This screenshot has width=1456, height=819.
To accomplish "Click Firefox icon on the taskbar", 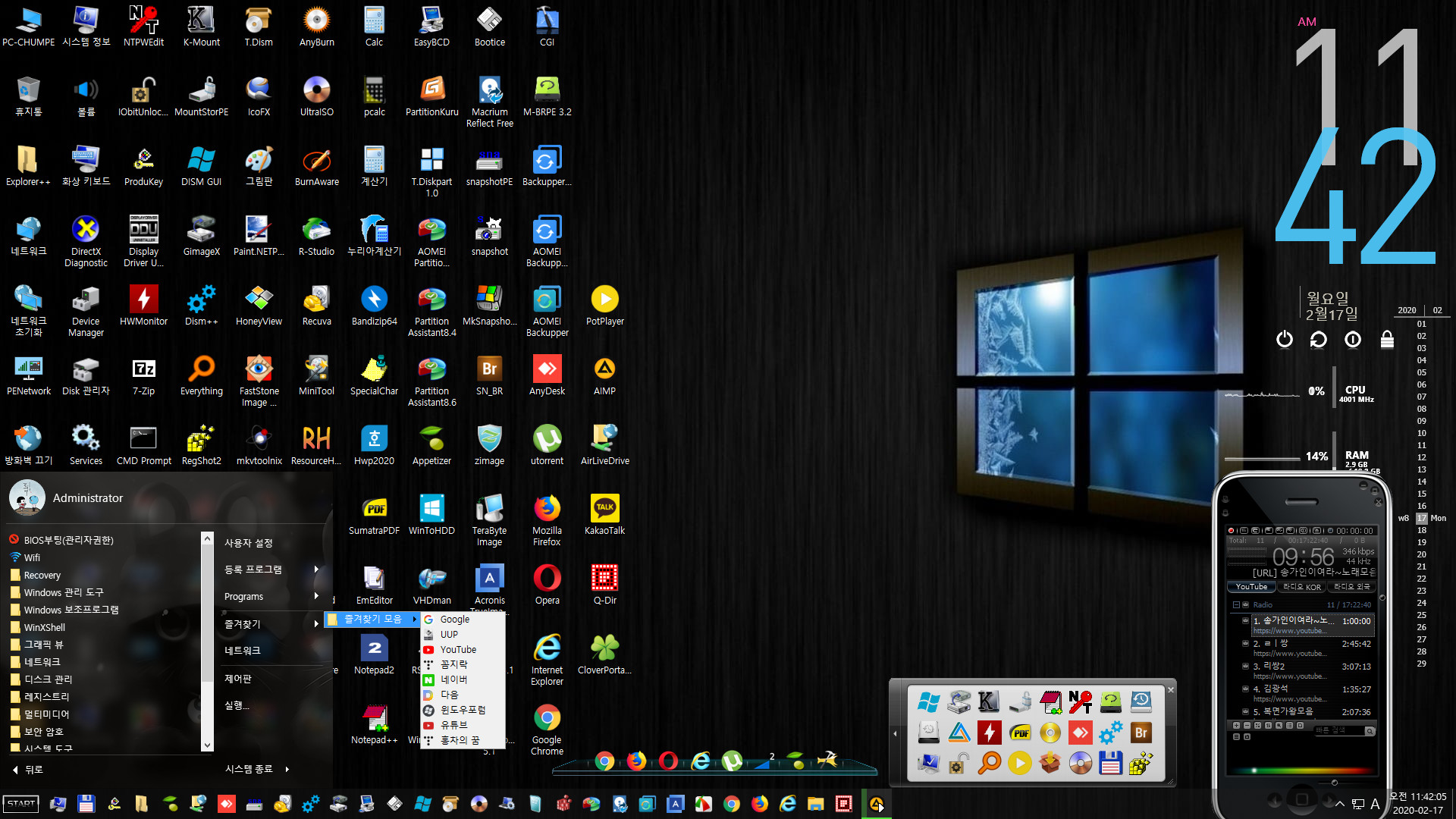I will pyautogui.click(x=760, y=804).
